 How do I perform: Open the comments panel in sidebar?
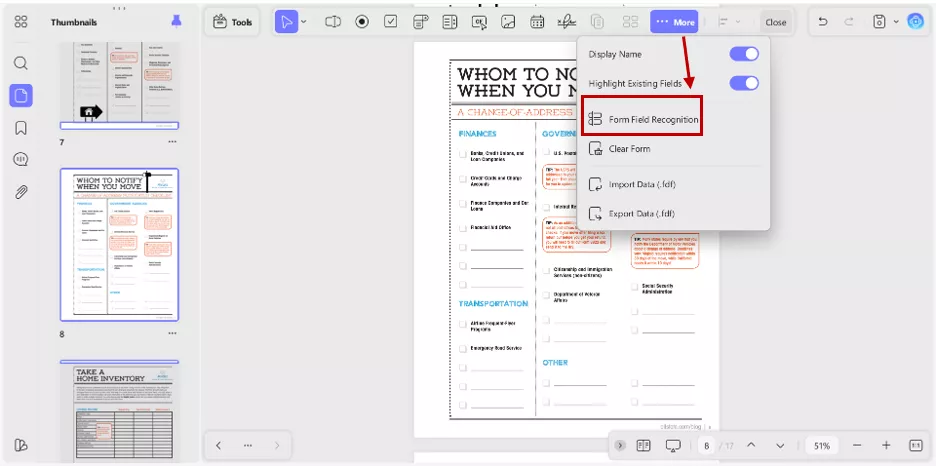click(21, 159)
